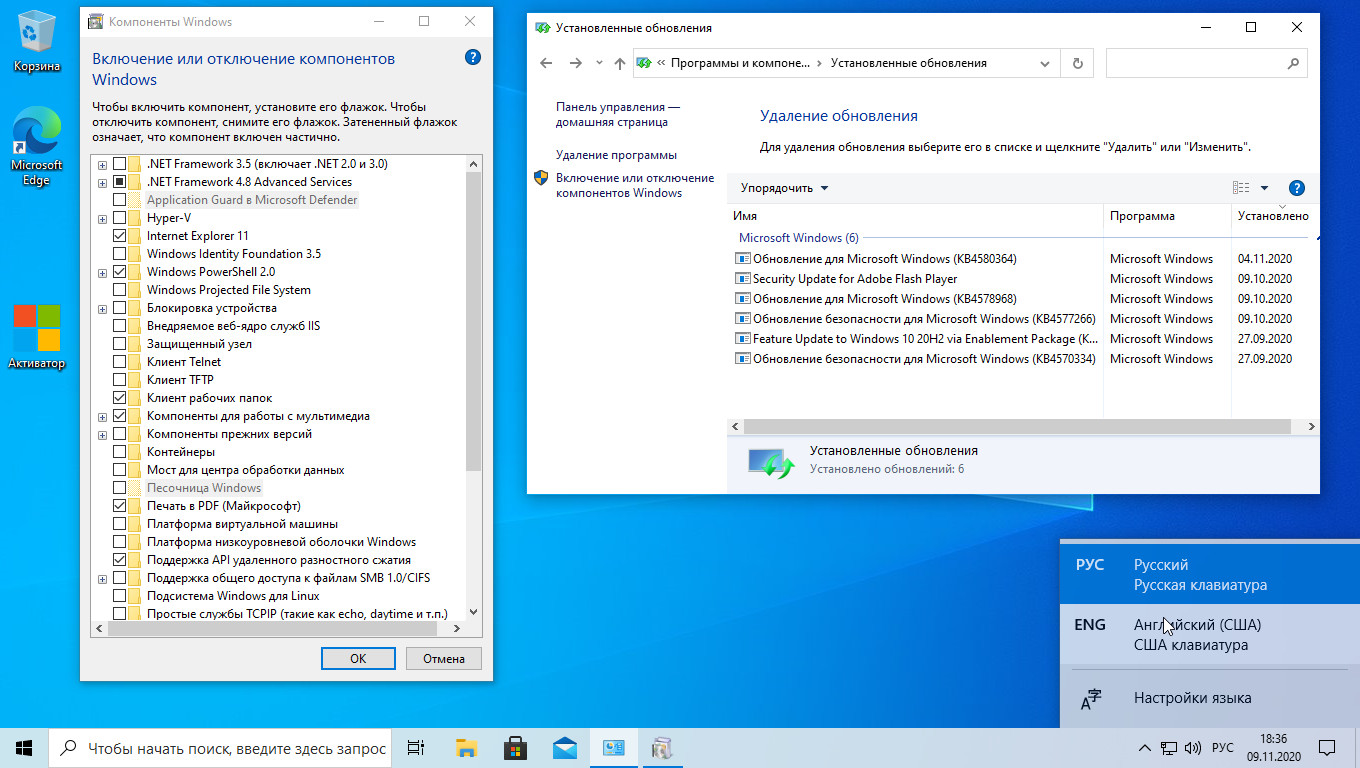The width and height of the screenshot is (1360, 768).
Task: Open the Упорядочить dropdown menu
Action: pyautogui.click(x=784, y=188)
